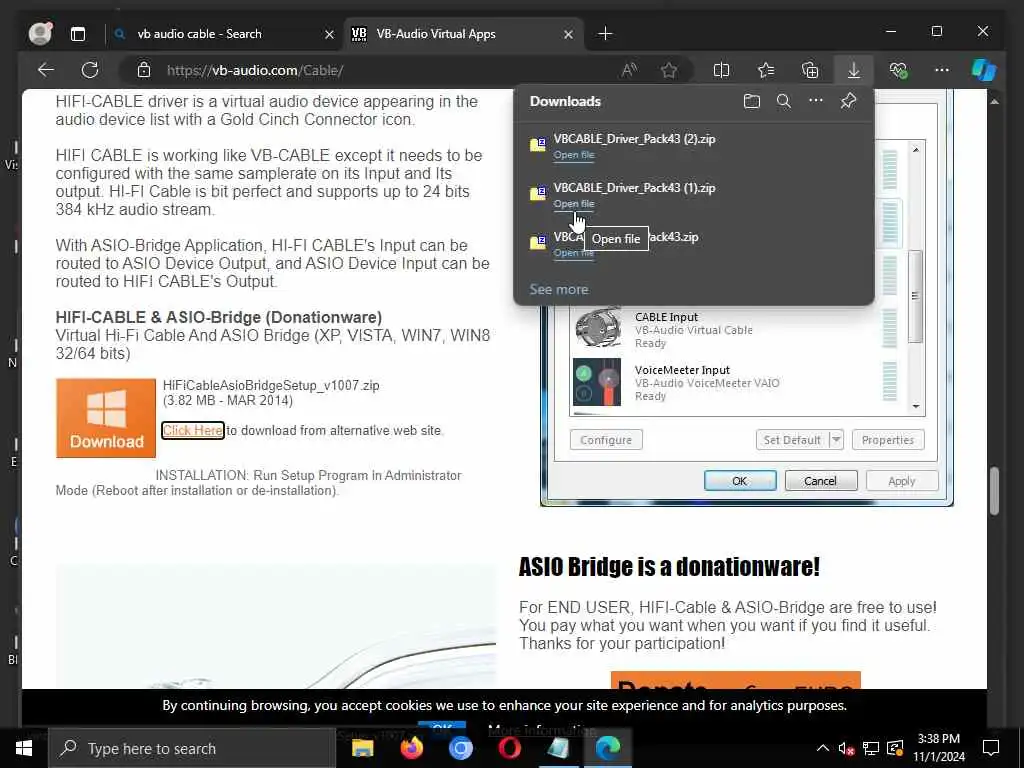Image resolution: width=1024 pixels, height=768 pixels.
Task: Click the orange Windows Download button
Action: coord(106,418)
